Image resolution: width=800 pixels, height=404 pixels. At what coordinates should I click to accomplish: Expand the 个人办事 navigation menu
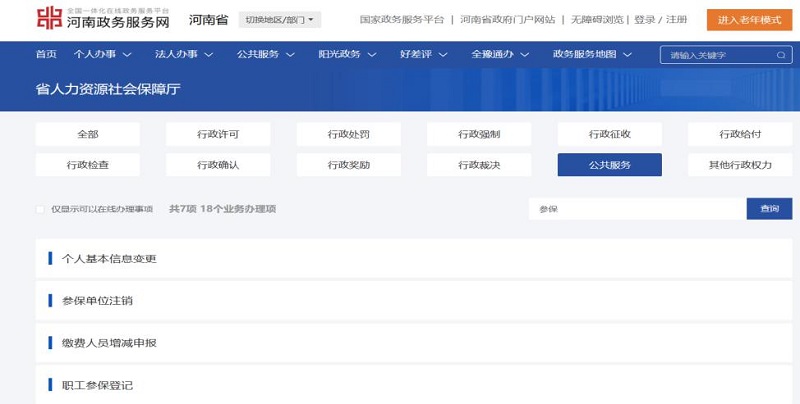[97, 54]
